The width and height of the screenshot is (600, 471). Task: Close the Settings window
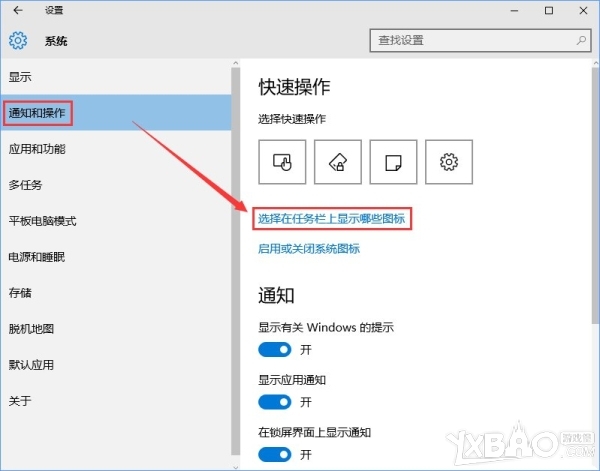[583, 10]
